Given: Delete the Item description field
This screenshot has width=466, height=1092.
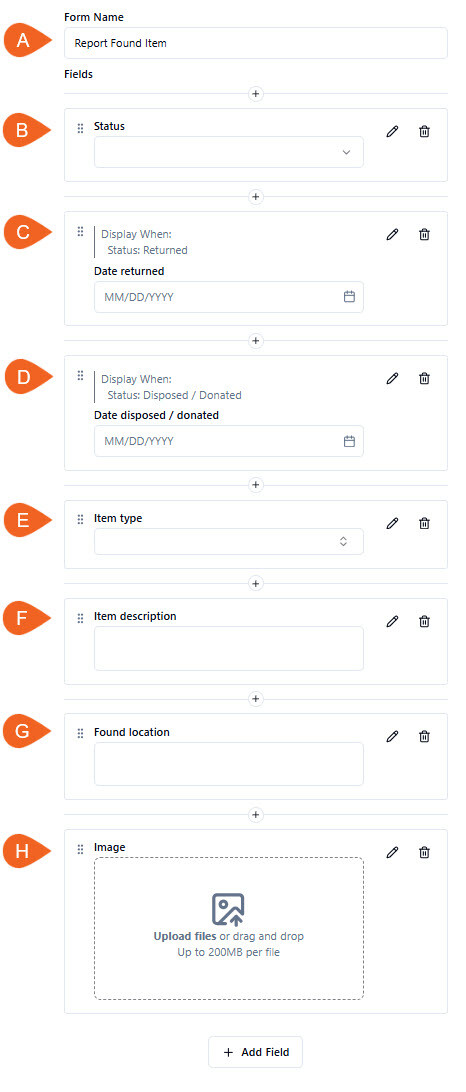Looking at the screenshot, I should pyautogui.click(x=424, y=621).
